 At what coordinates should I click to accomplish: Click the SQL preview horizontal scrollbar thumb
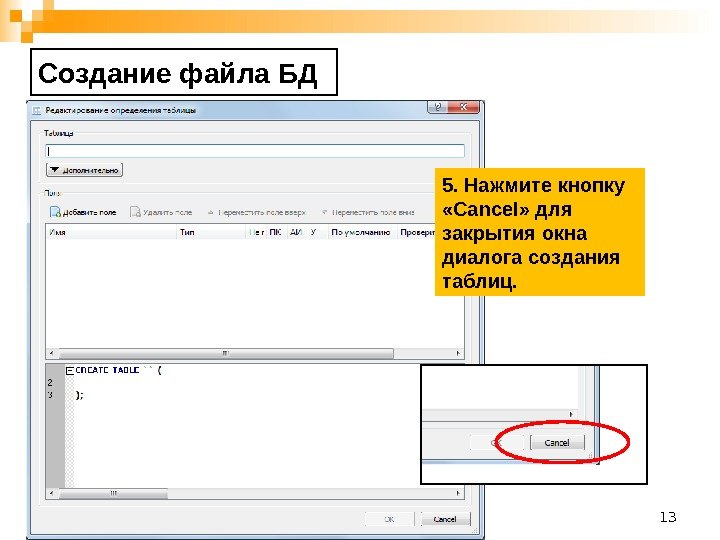pyautogui.click(x=113, y=493)
